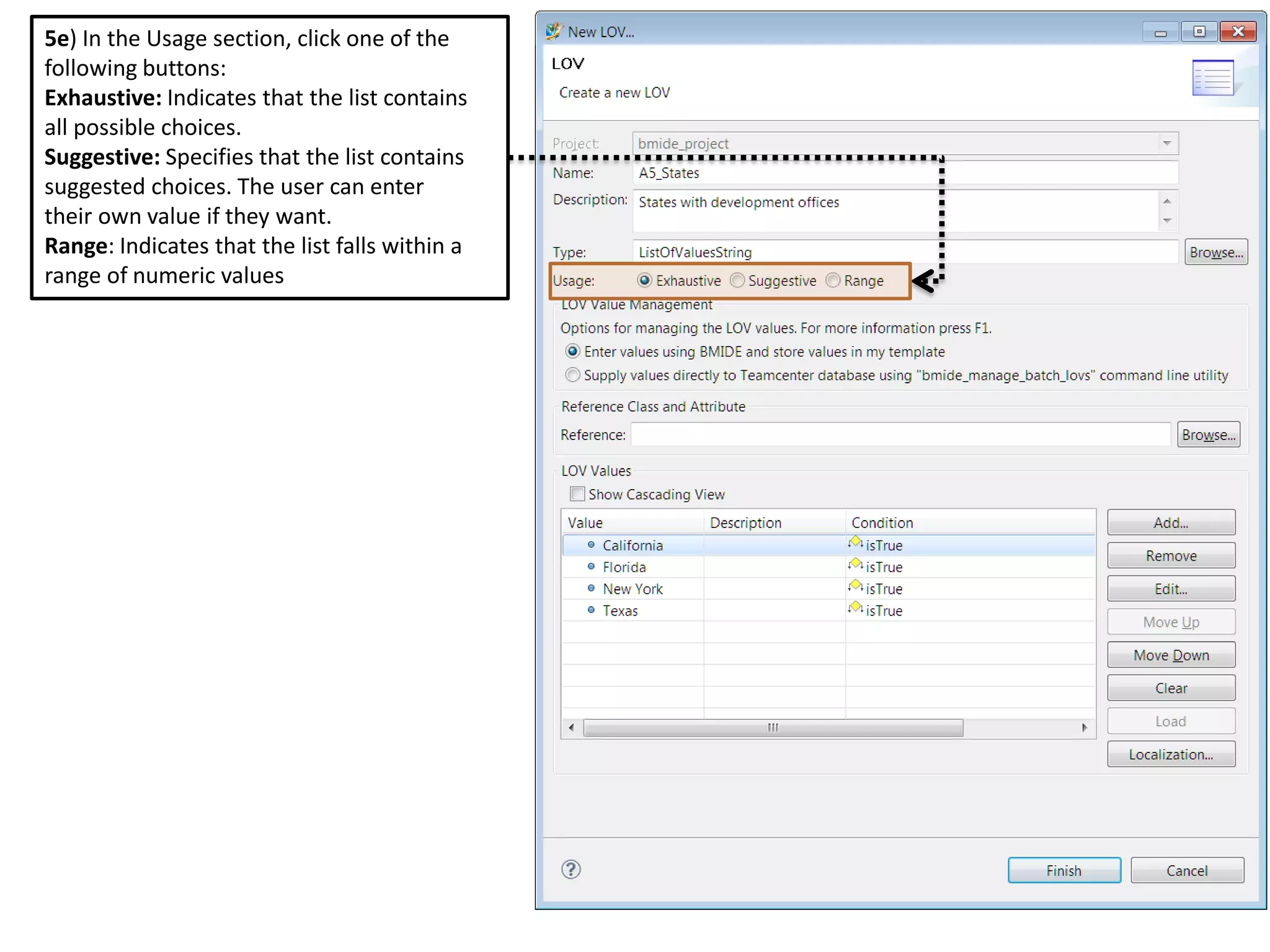The width and height of the screenshot is (1270, 952).
Task: Click the help question mark icon
Action: (571, 870)
